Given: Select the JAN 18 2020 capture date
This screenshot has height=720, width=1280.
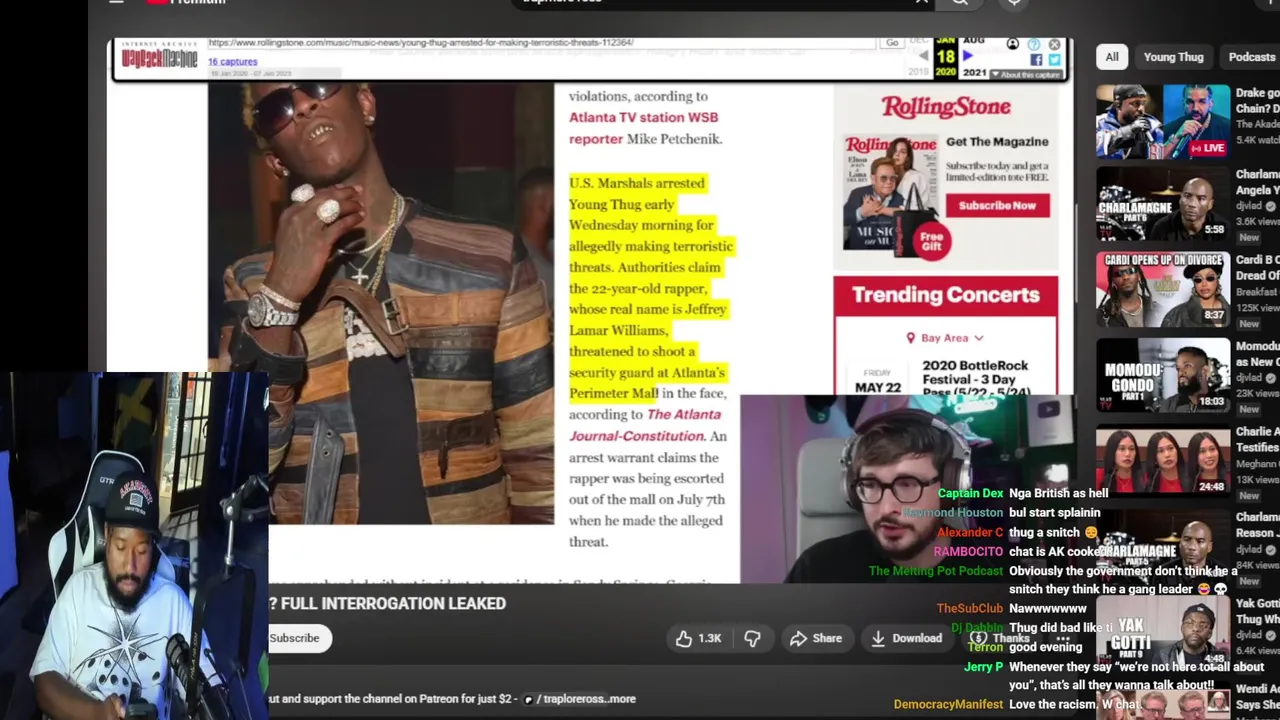Looking at the screenshot, I should pos(945,56).
